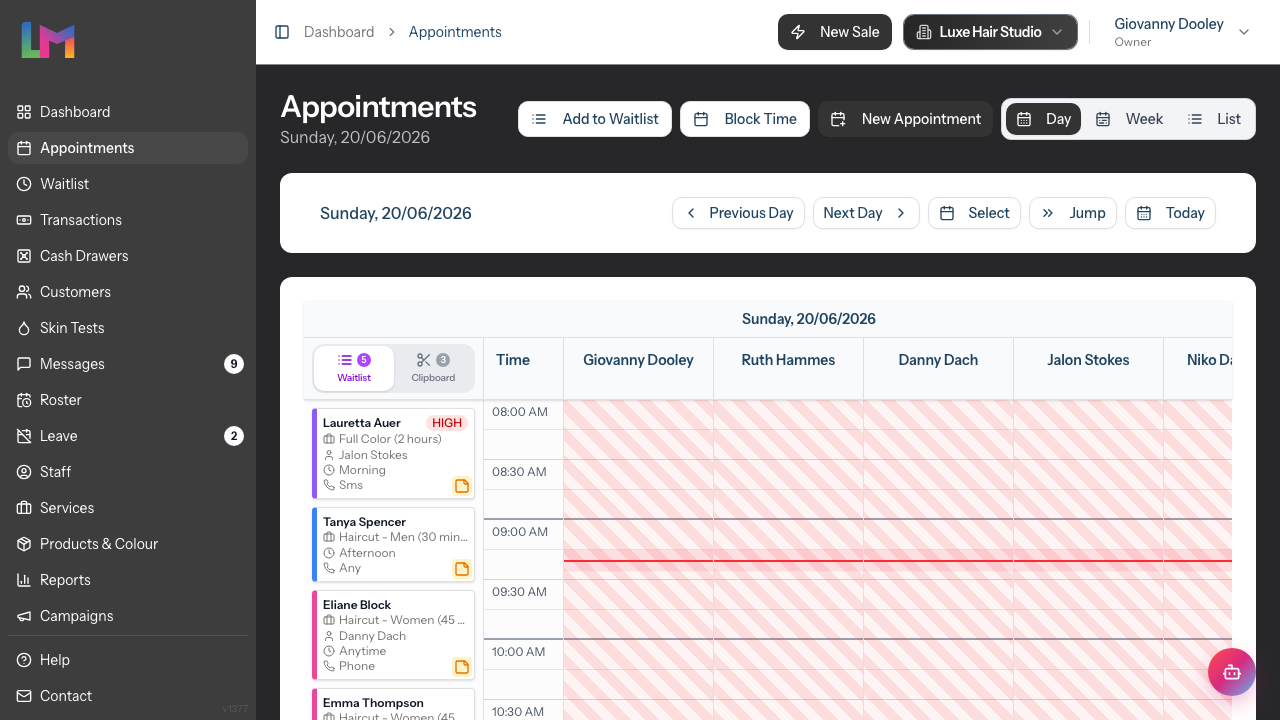
Task: Click the Appointments breadcrumb
Action: point(455,32)
